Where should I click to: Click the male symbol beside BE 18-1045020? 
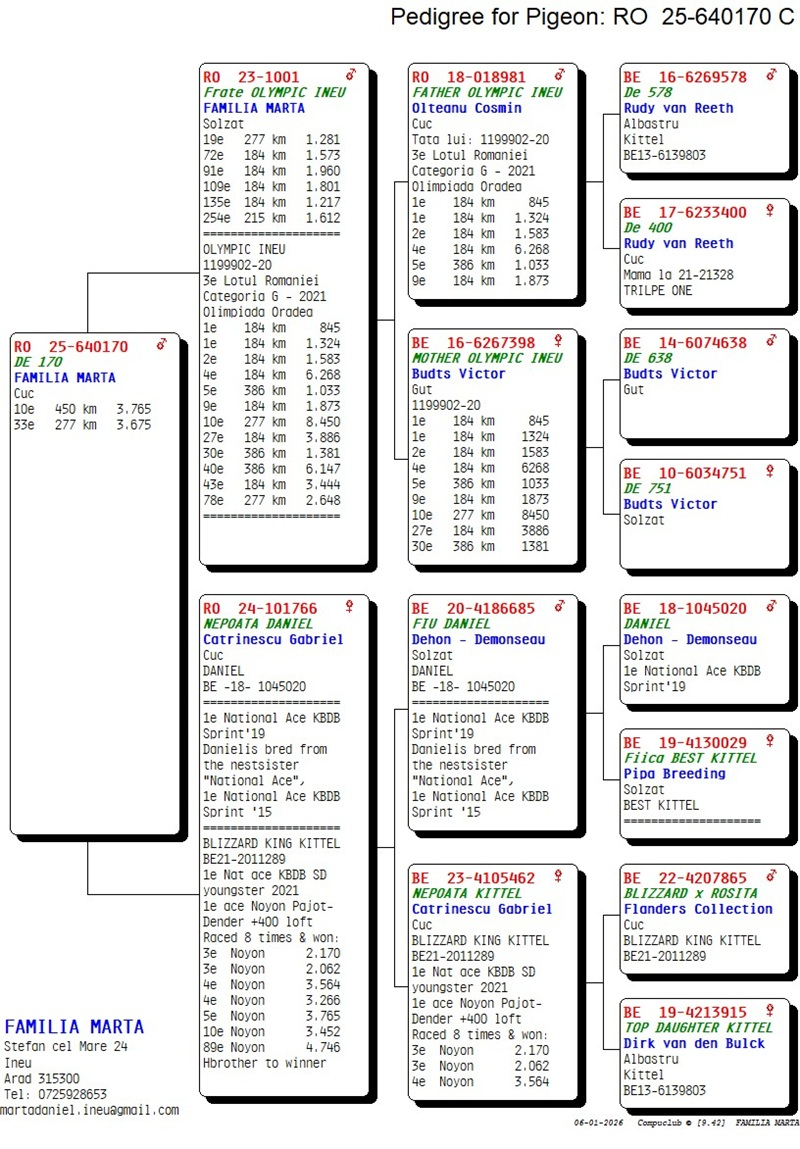coord(770,606)
